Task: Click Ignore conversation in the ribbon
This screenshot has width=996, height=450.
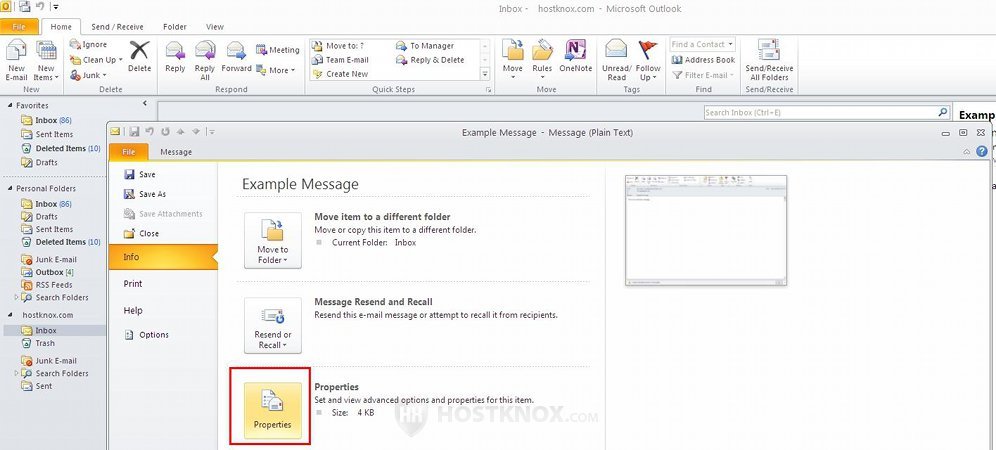Action: [88, 44]
